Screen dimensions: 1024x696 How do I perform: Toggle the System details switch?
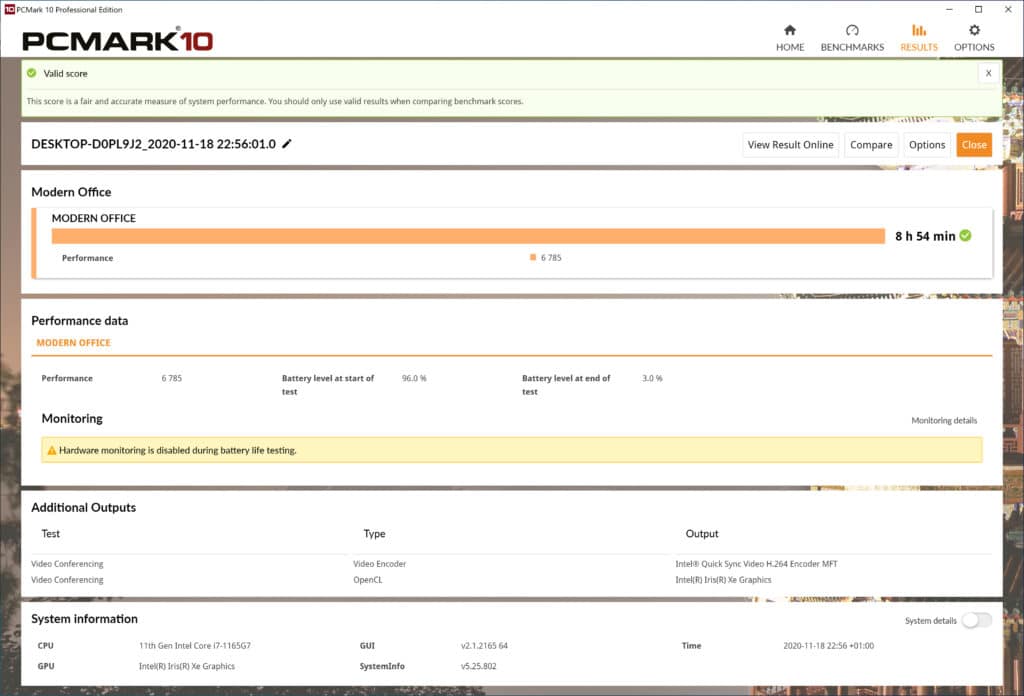pos(977,620)
